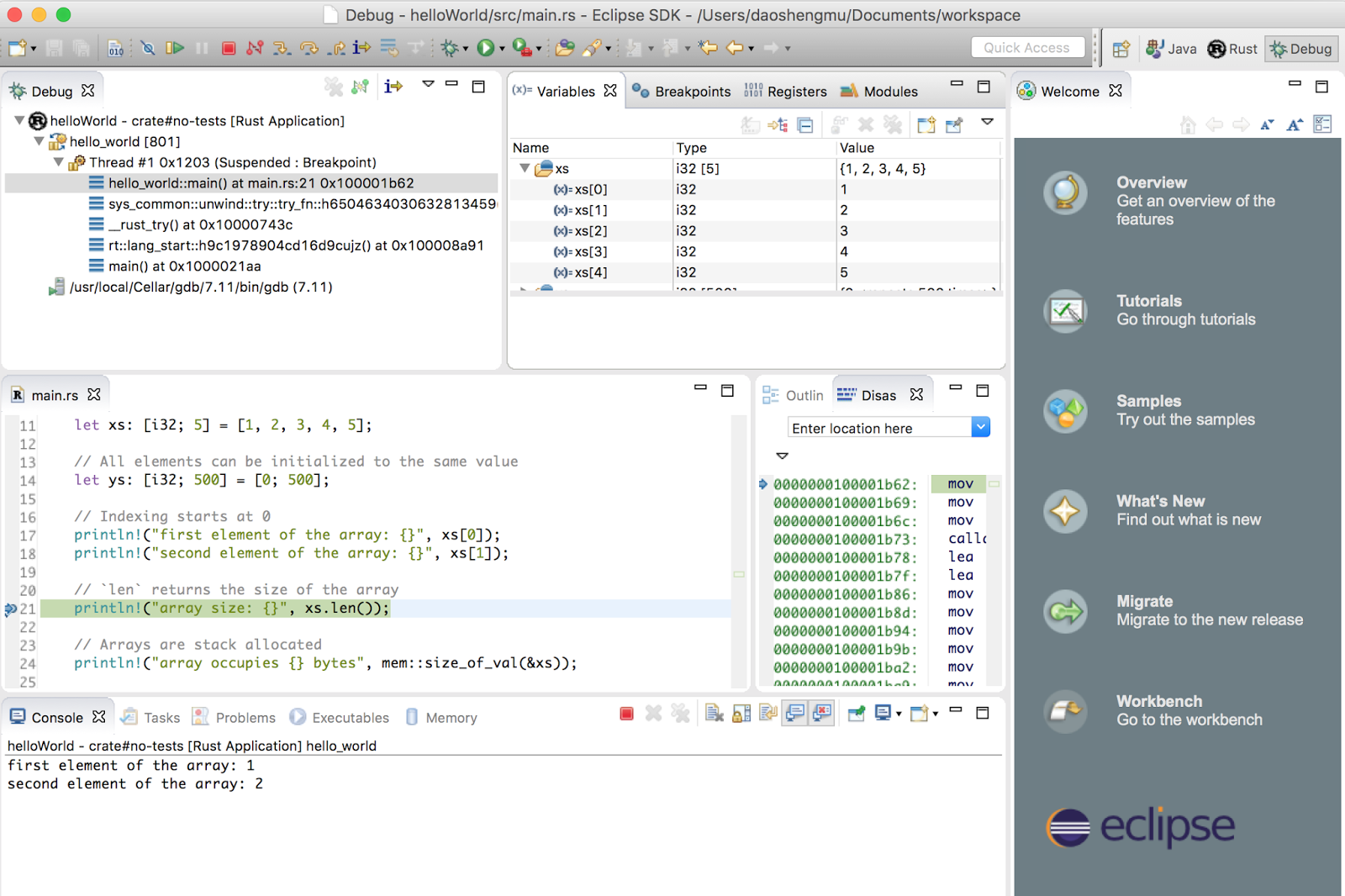Screen dimensions: 1345x896
Task: Click the breakpoint marker on line 21
Action: 11,609
